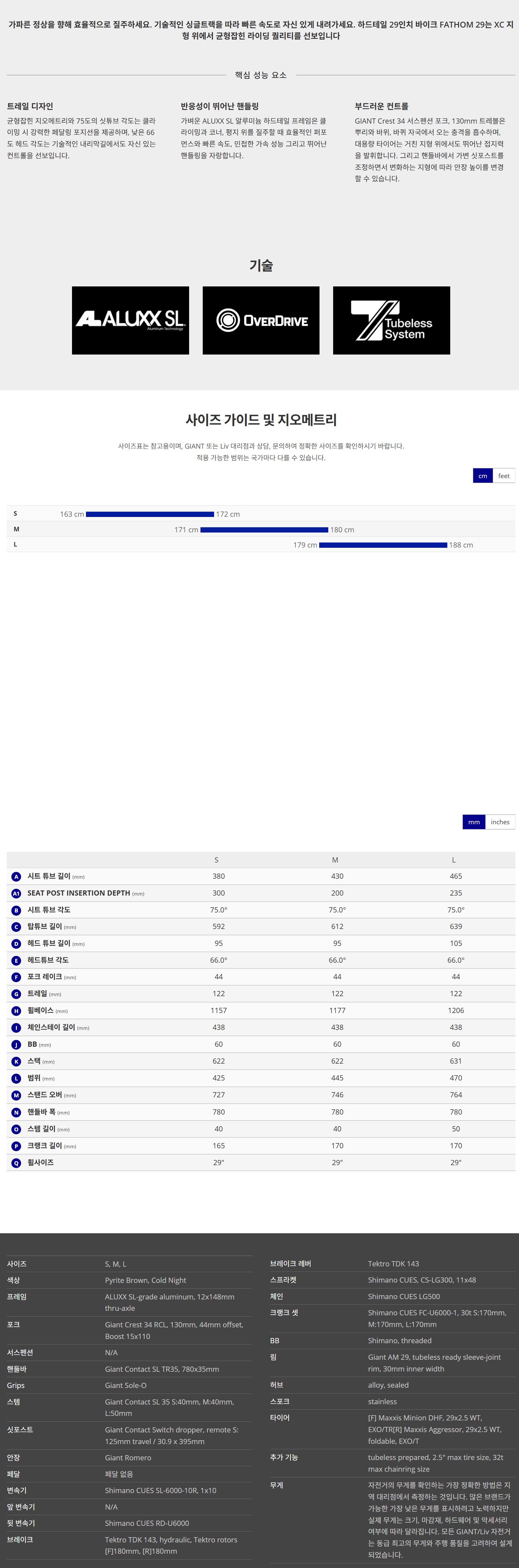The height and width of the screenshot is (1568, 519).
Task: Click the K stack row marker
Action: [x=17, y=1062]
